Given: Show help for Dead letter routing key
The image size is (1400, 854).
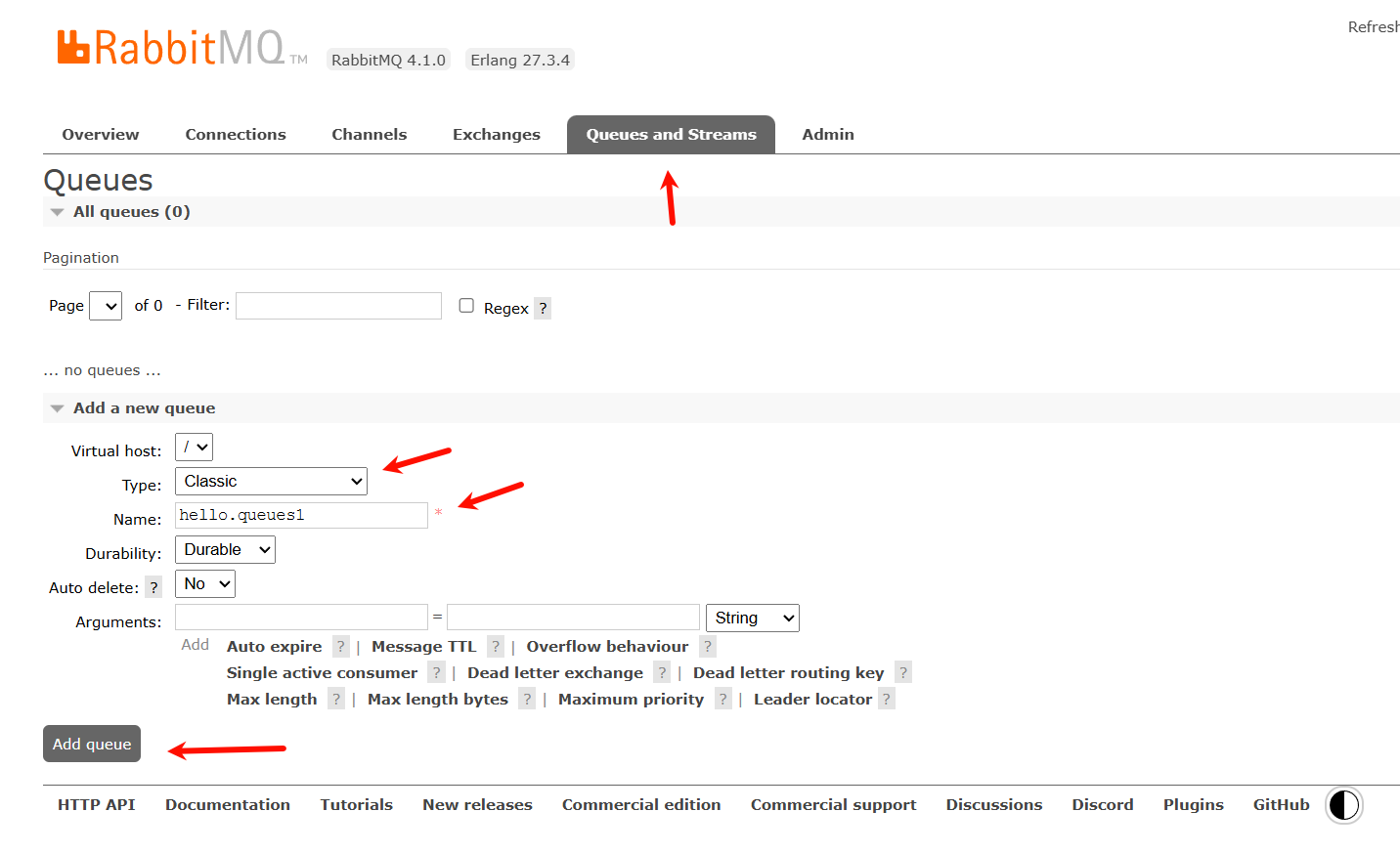Looking at the screenshot, I should click(x=902, y=673).
